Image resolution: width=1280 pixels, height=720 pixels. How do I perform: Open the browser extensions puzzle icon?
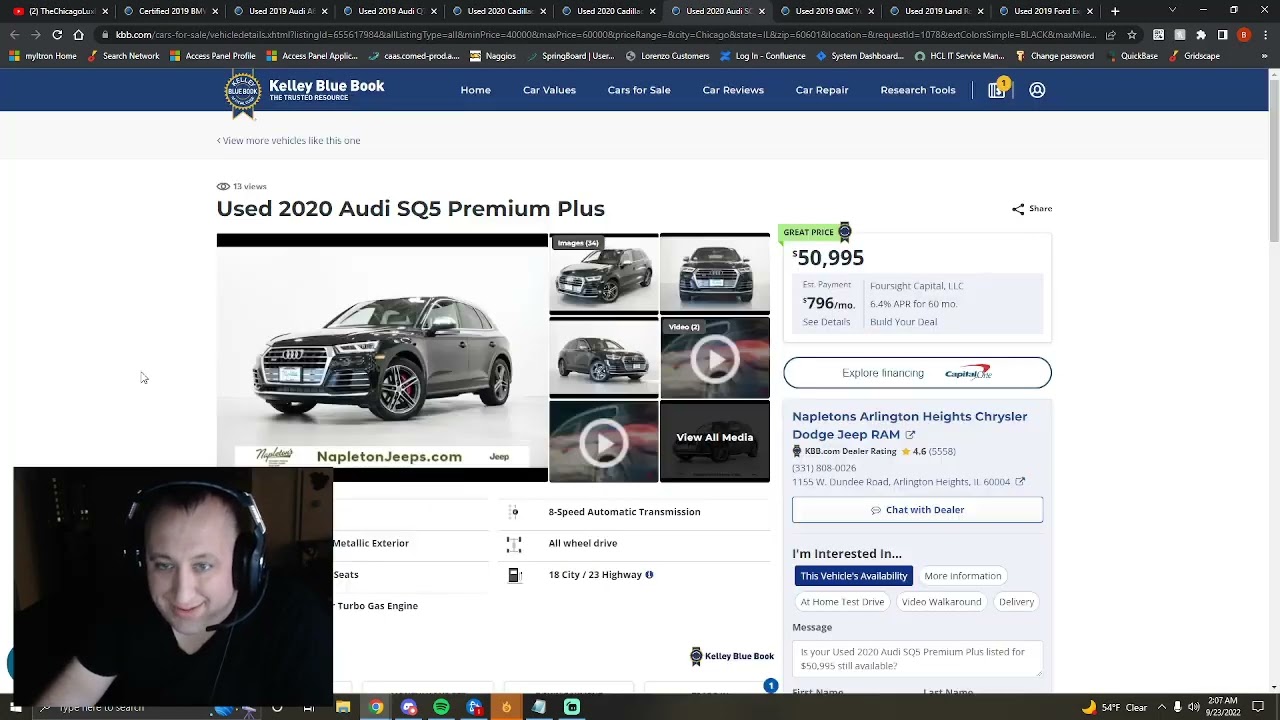pos(1201,34)
